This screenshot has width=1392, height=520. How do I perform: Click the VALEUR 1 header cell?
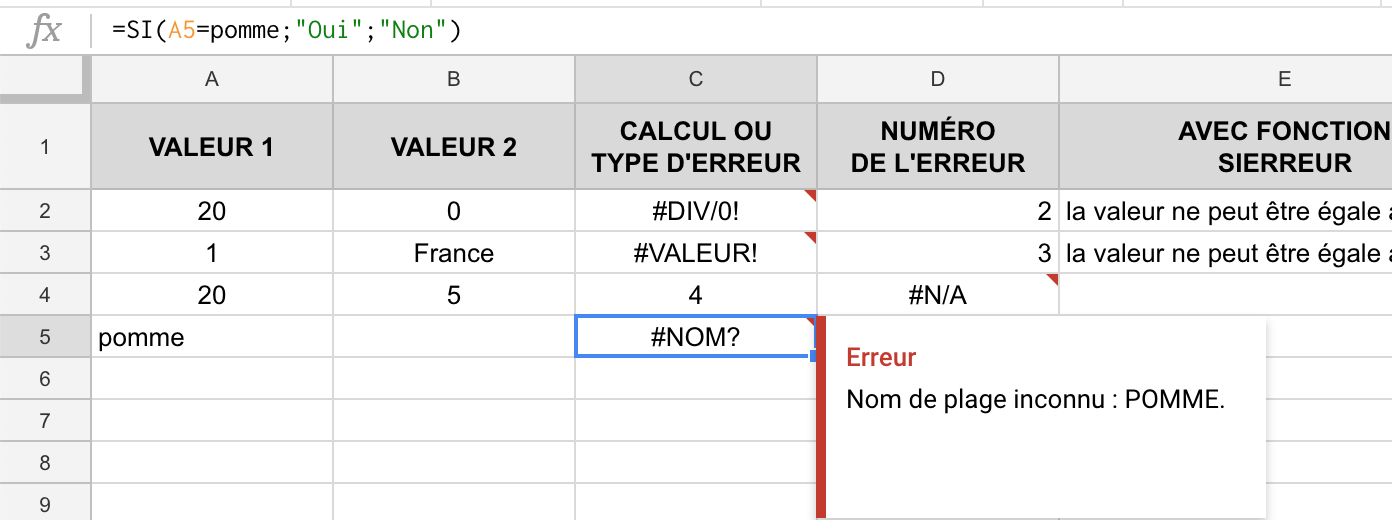point(211,147)
